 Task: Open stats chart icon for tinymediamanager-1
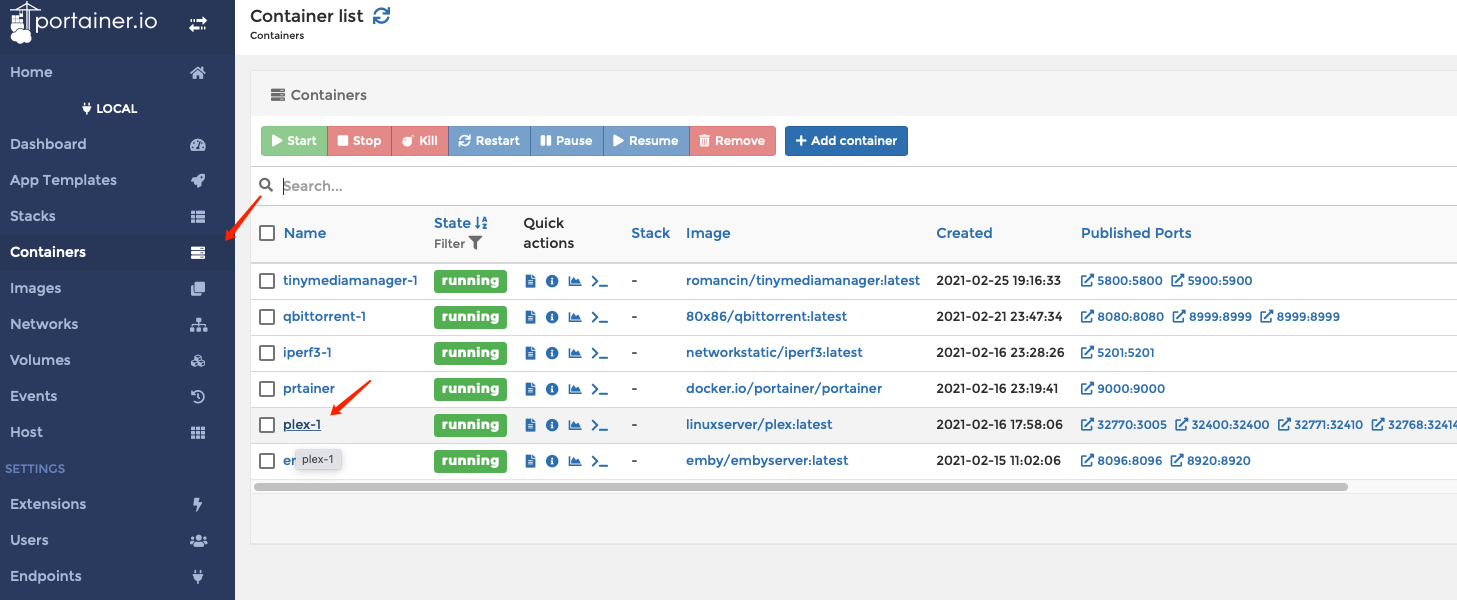tap(575, 281)
